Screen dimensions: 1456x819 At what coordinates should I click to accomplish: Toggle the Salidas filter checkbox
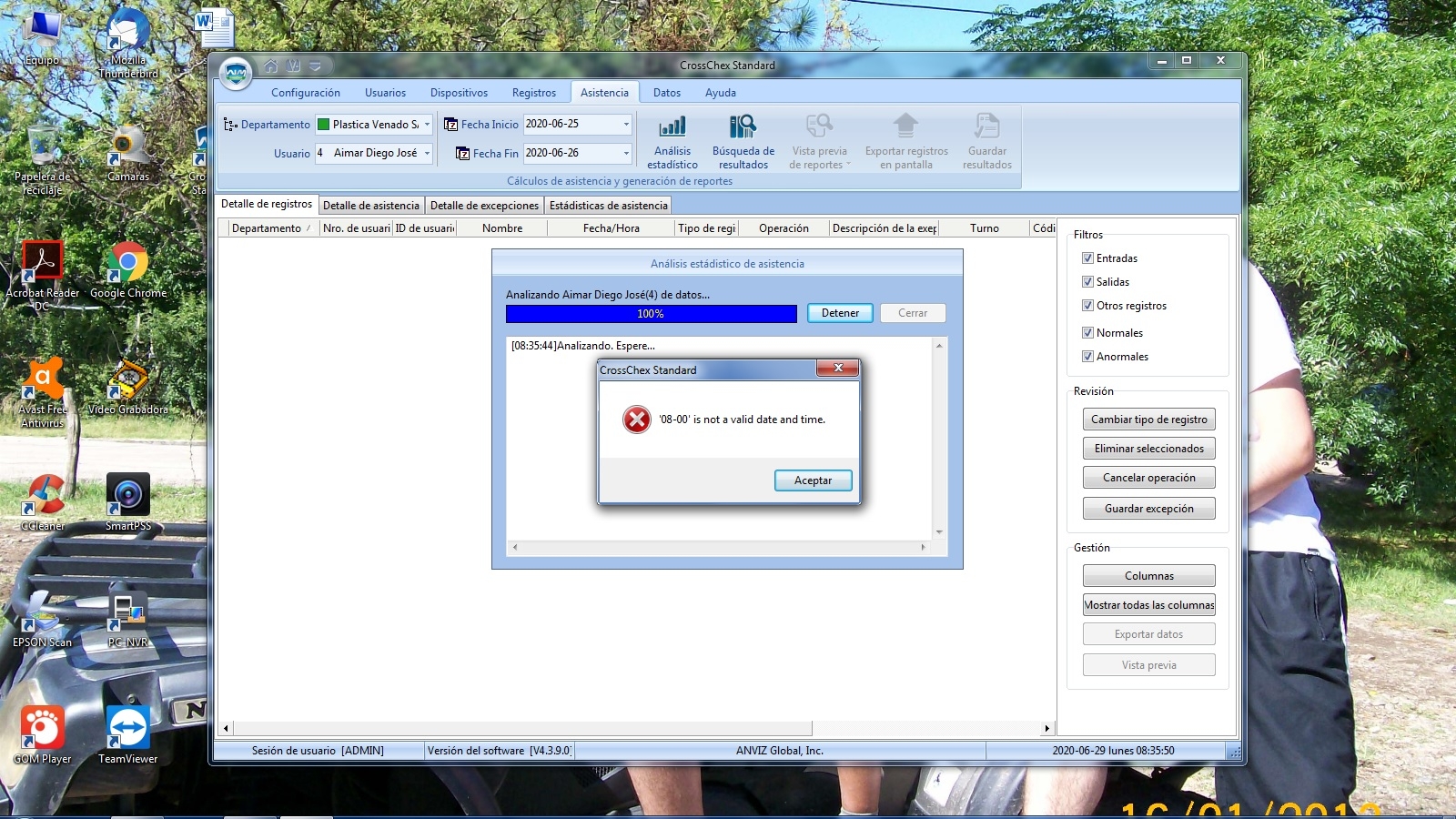pyautogui.click(x=1087, y=282)
